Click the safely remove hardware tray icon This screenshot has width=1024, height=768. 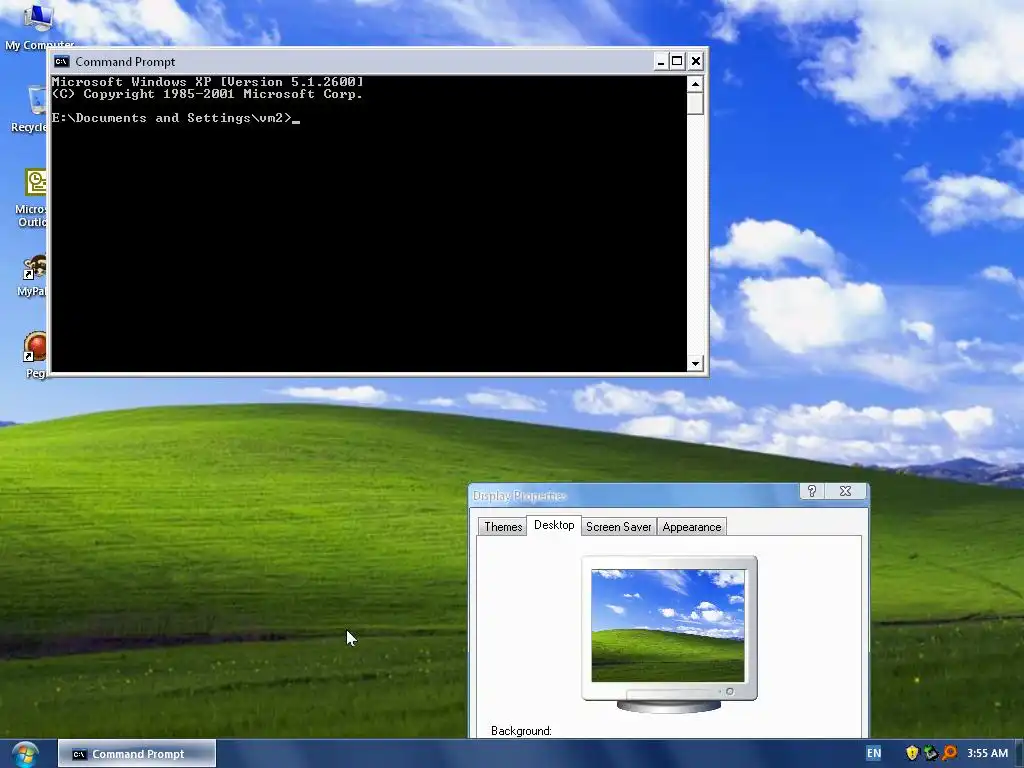coord(931,753)
